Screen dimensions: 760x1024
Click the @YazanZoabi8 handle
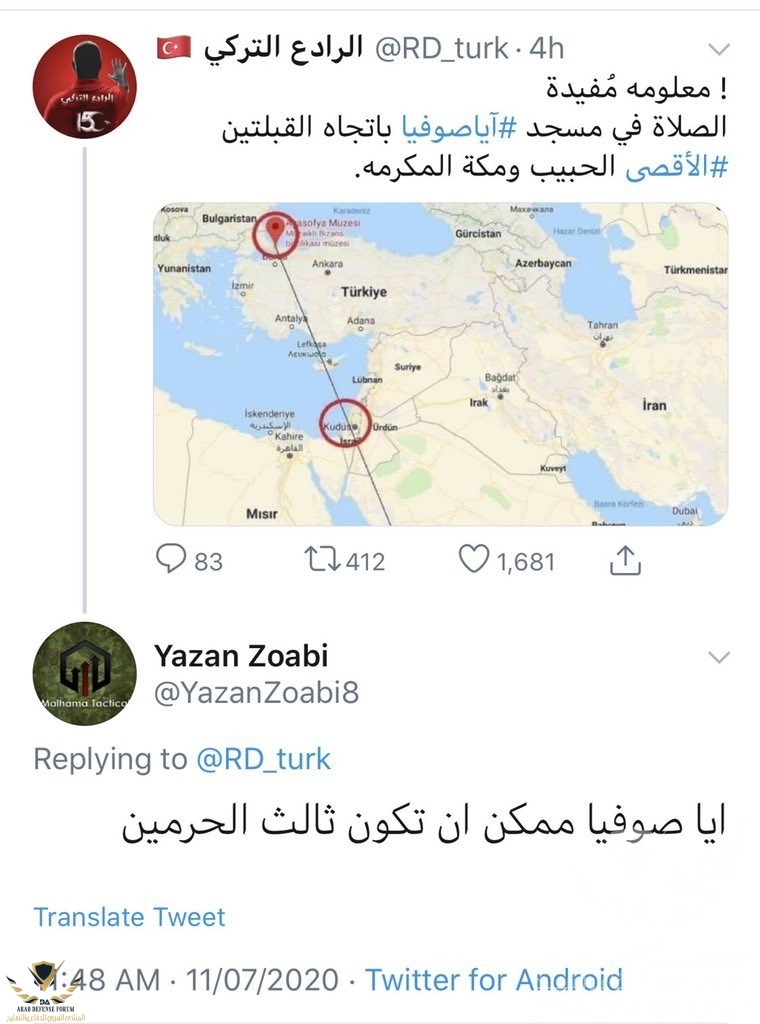pos(255,692)
